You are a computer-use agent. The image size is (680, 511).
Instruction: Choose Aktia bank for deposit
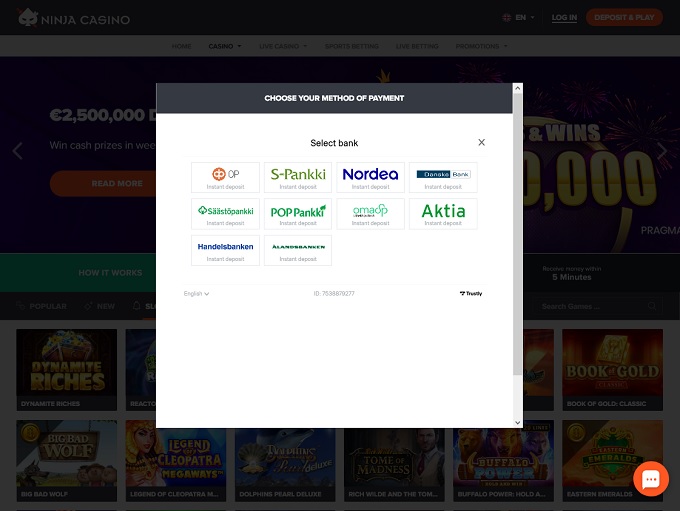pyautogui.click(x=443, y=213)
